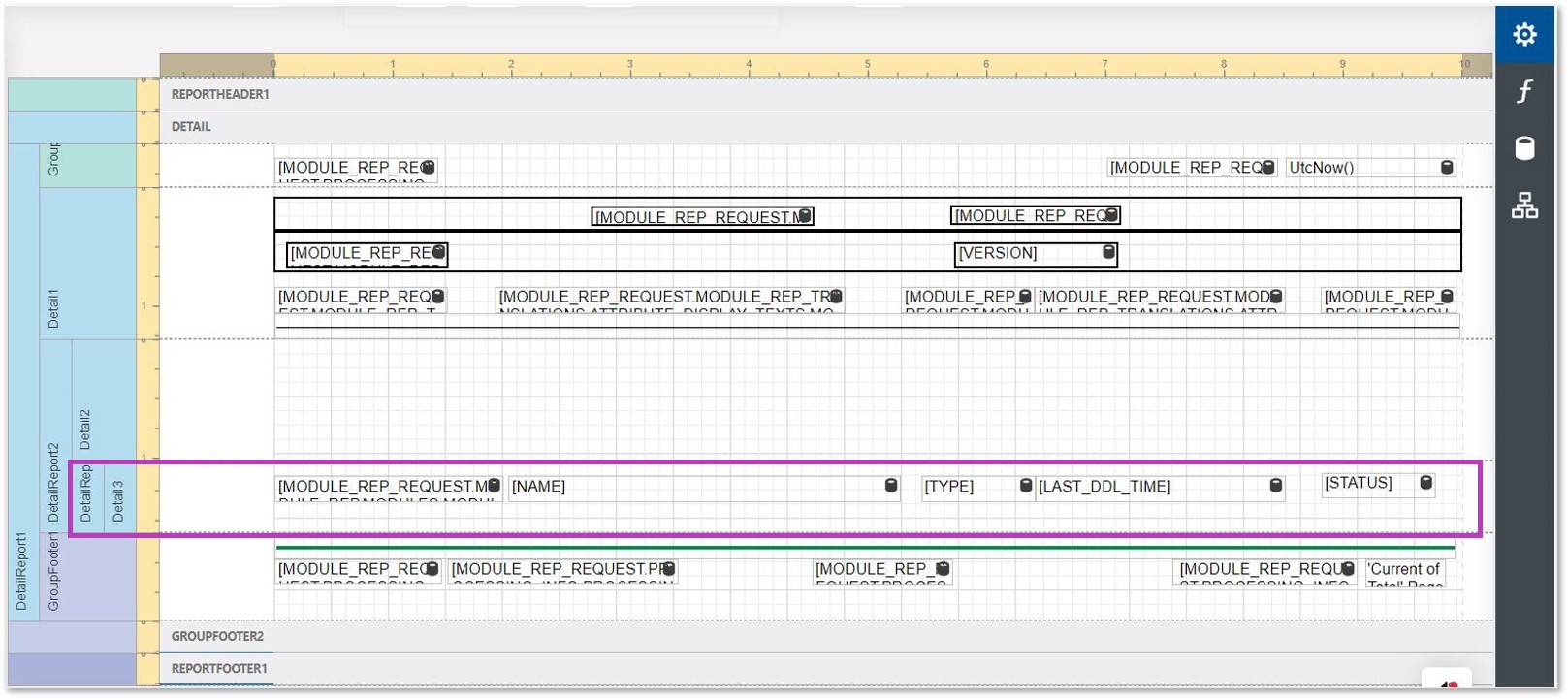Screen dimensions: 1568x699
Task: Select the GroupFooter1 band tab
Action: (53, 572)
